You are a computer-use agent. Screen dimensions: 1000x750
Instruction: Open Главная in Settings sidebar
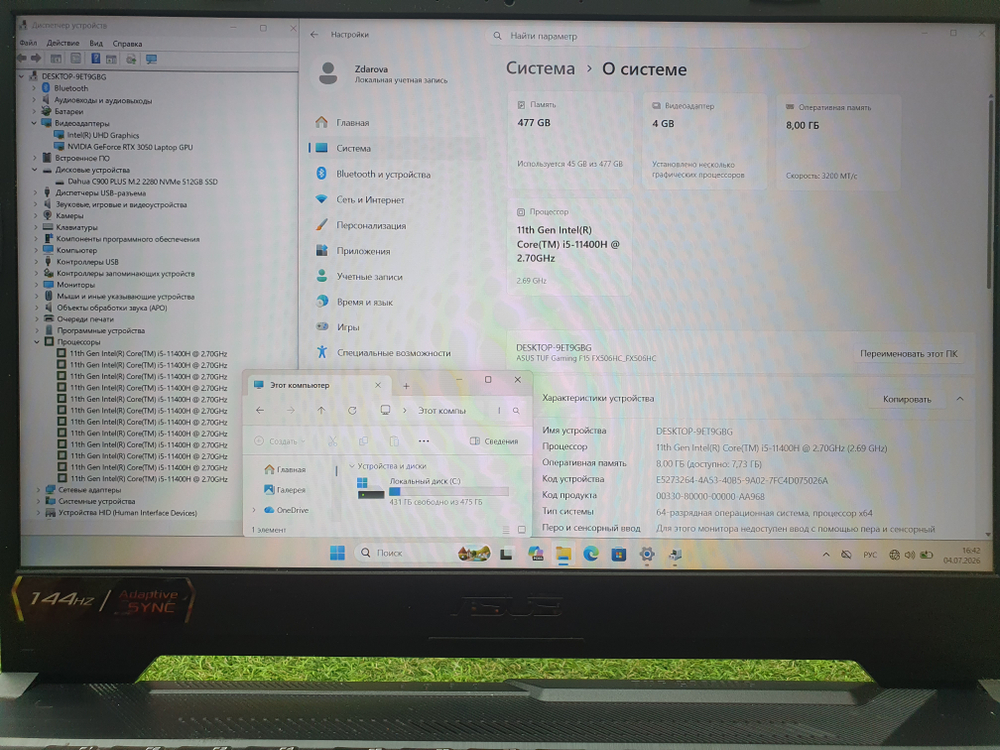tap(353, 122)
